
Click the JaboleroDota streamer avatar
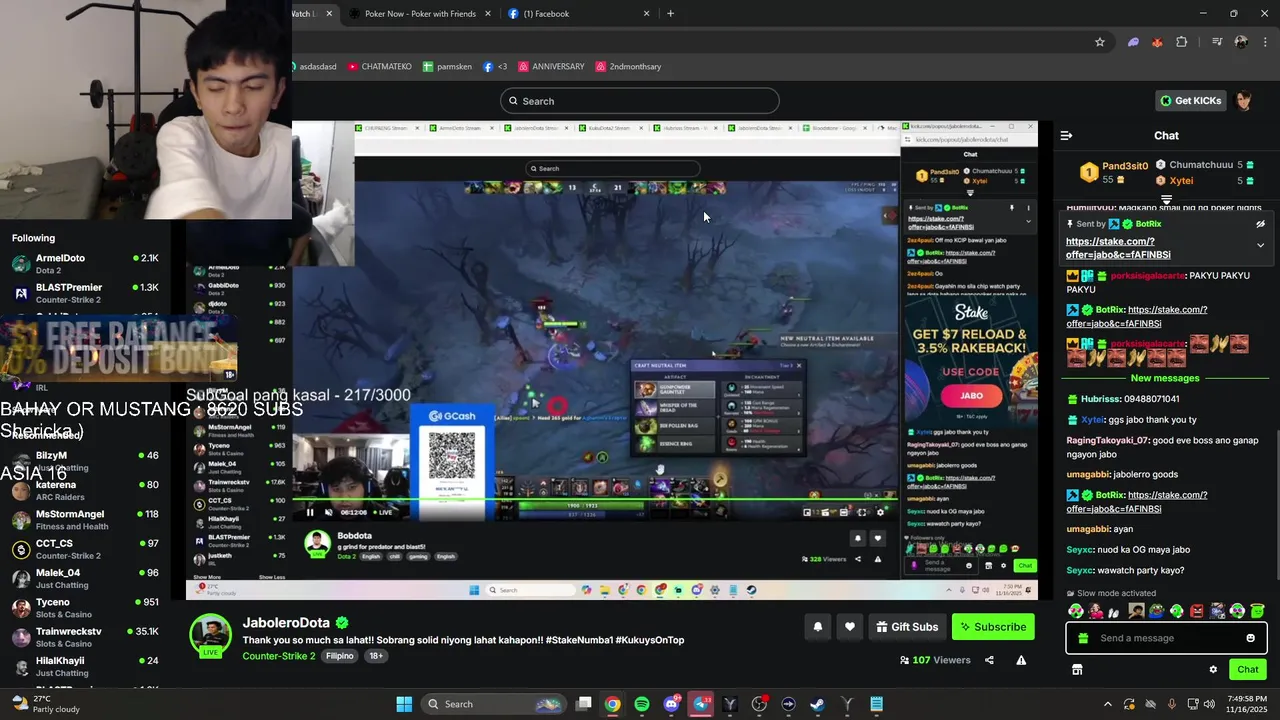pyautogui.click(x=211, y=636)
